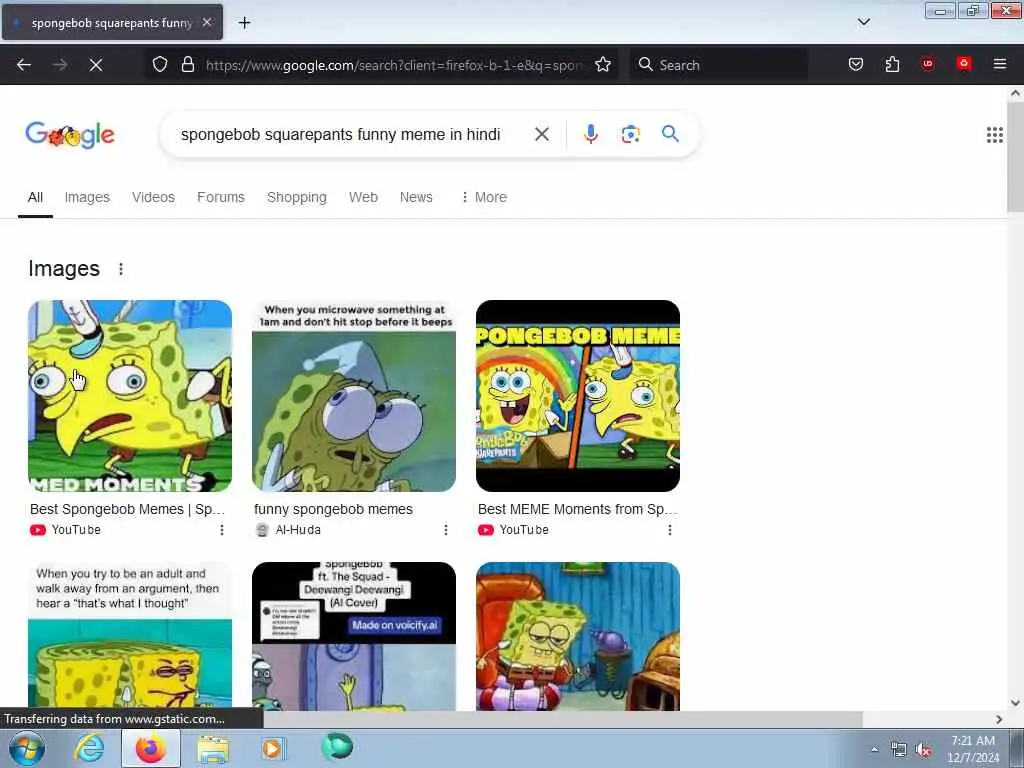Viewport: 1024px width, 768px height.
Task: Stop loading the page
Action: click(95, 65)
